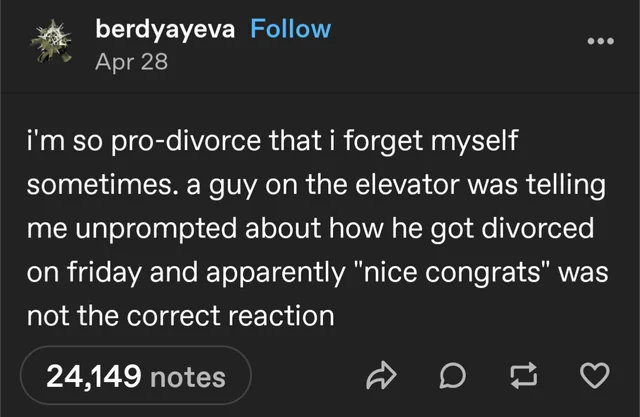Click the "pro-divorce" word in the post

[x=169, y=142]
